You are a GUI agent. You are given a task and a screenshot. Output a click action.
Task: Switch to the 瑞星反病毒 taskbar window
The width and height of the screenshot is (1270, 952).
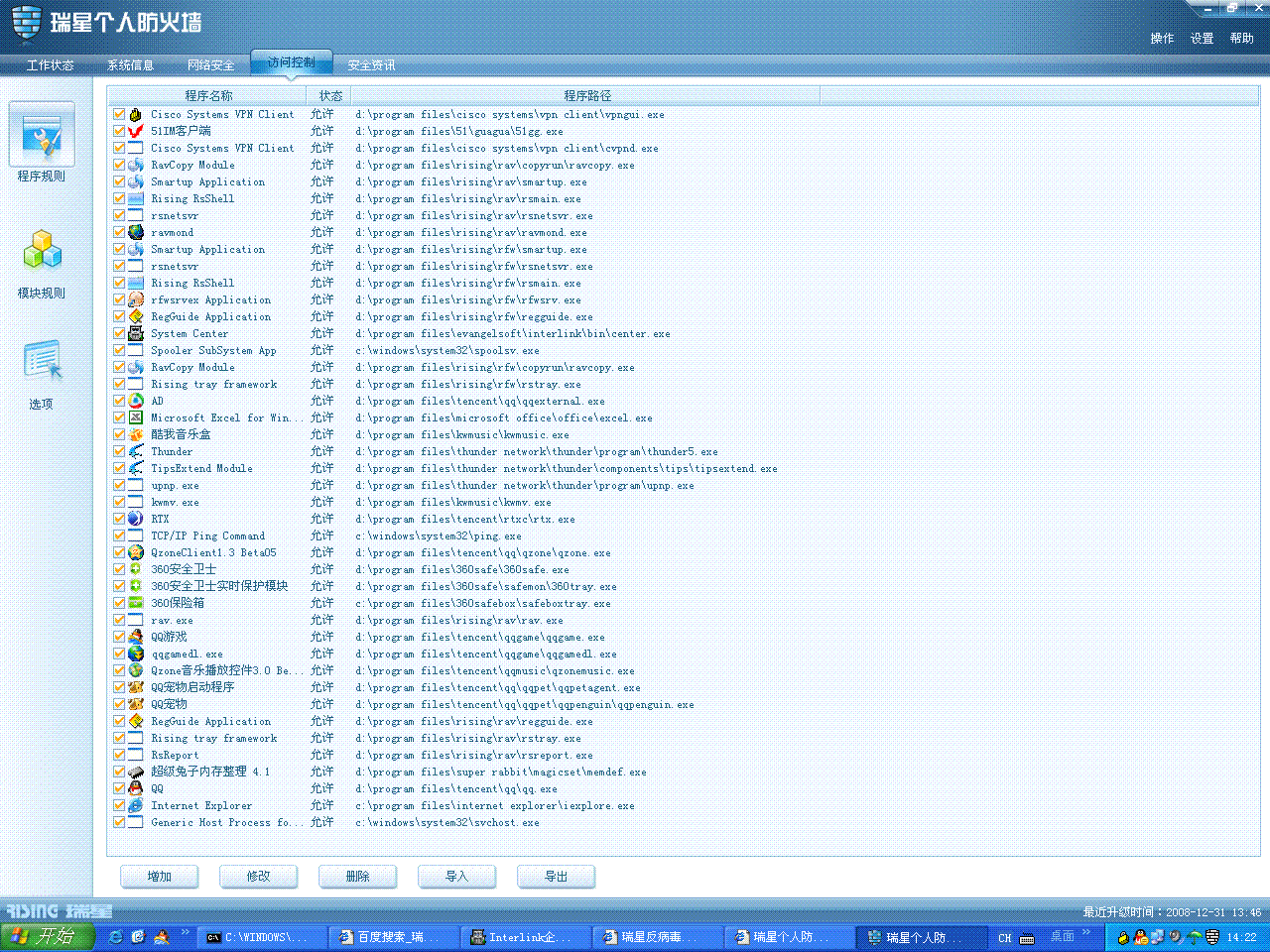(x=659, y=937)
